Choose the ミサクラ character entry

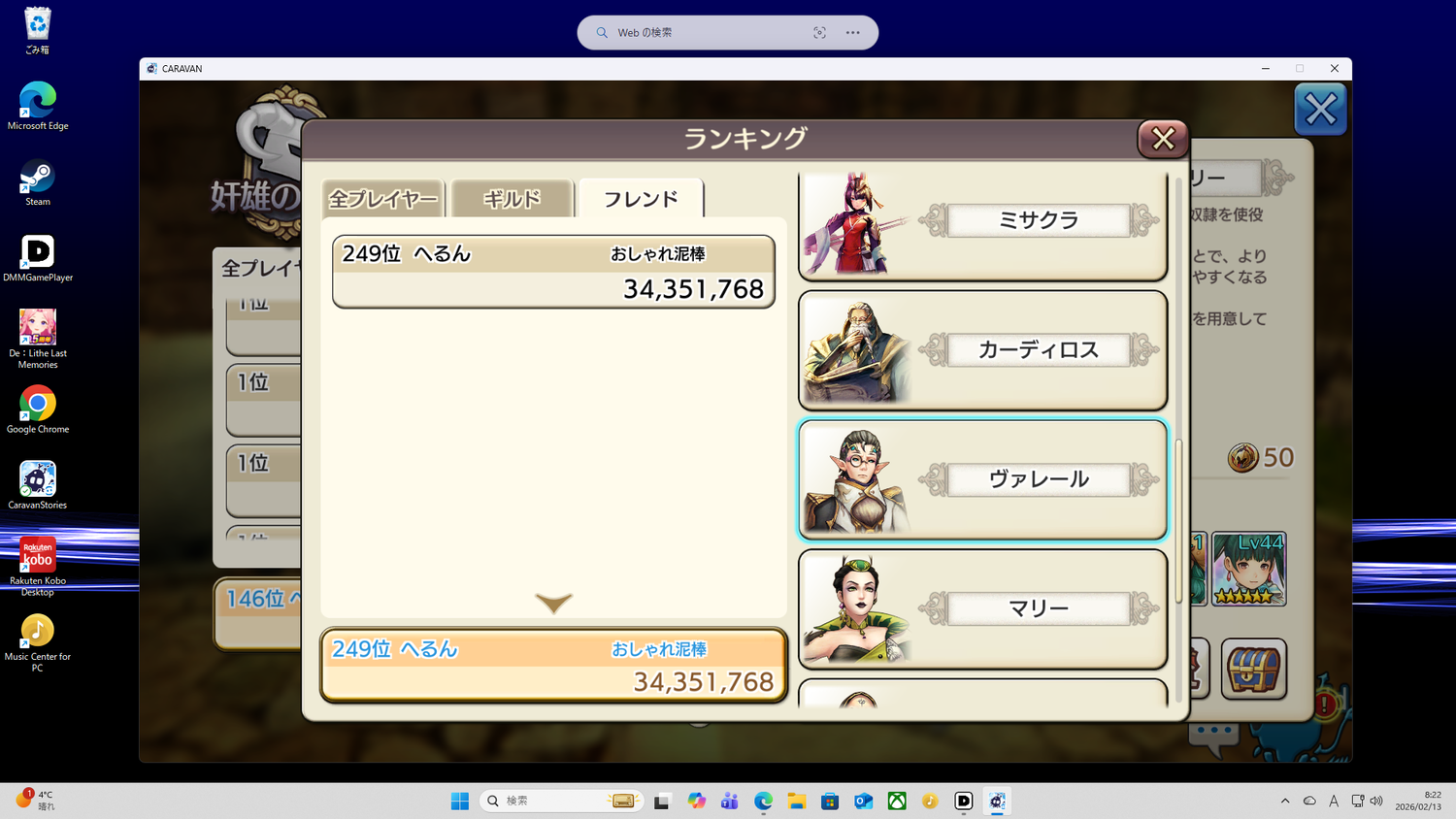pyautogui.click(x=982, y=222)
